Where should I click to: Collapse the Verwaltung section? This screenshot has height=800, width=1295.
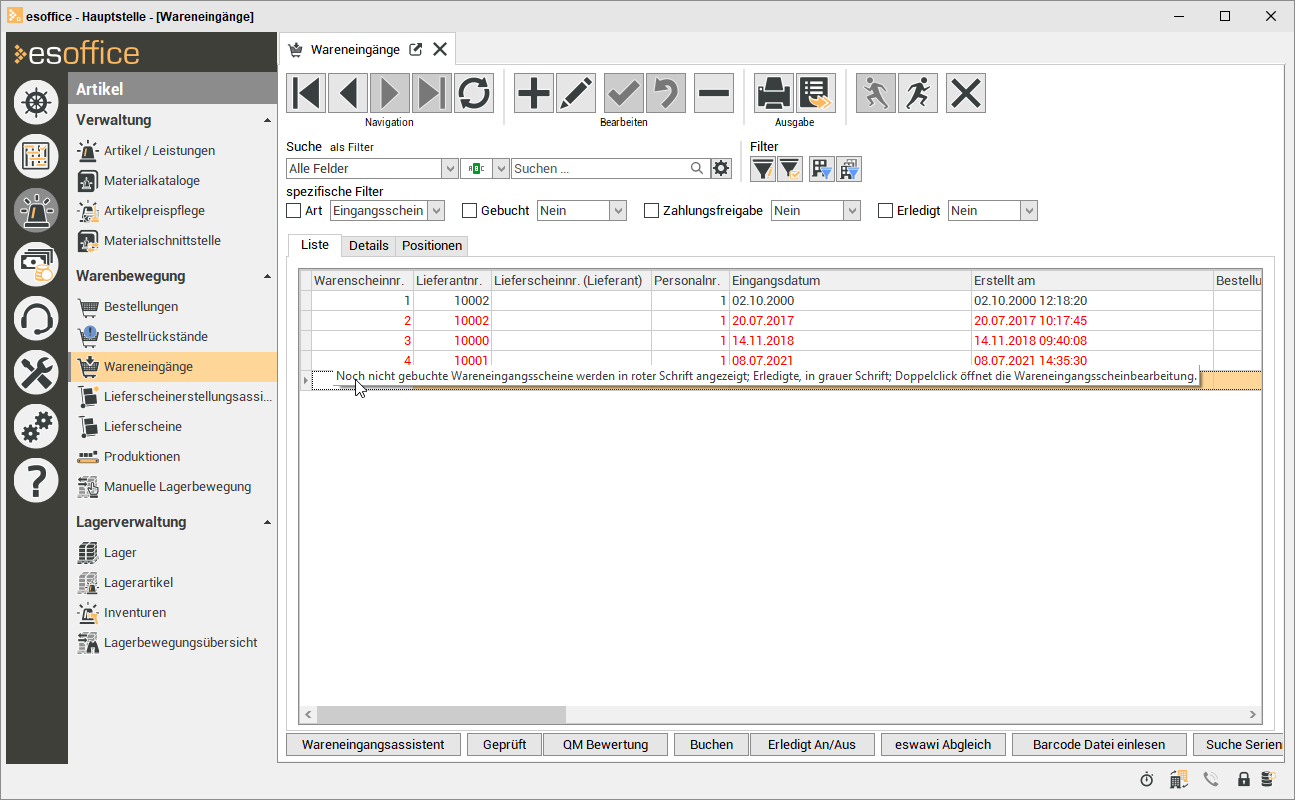coord(267,121)
